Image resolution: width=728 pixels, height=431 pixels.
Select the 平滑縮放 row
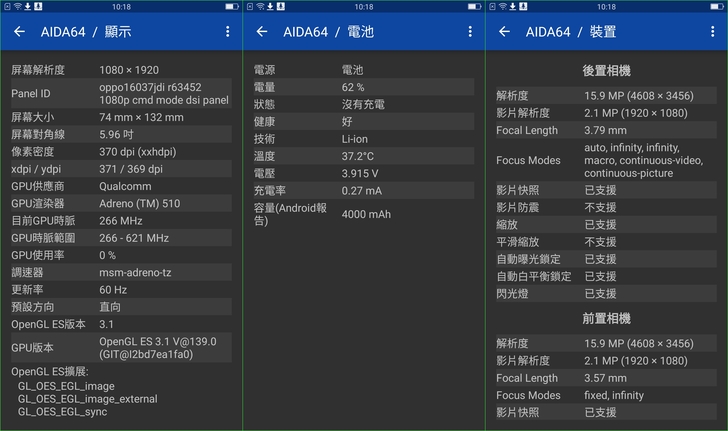pyautogui.click(x=606, y=242)
